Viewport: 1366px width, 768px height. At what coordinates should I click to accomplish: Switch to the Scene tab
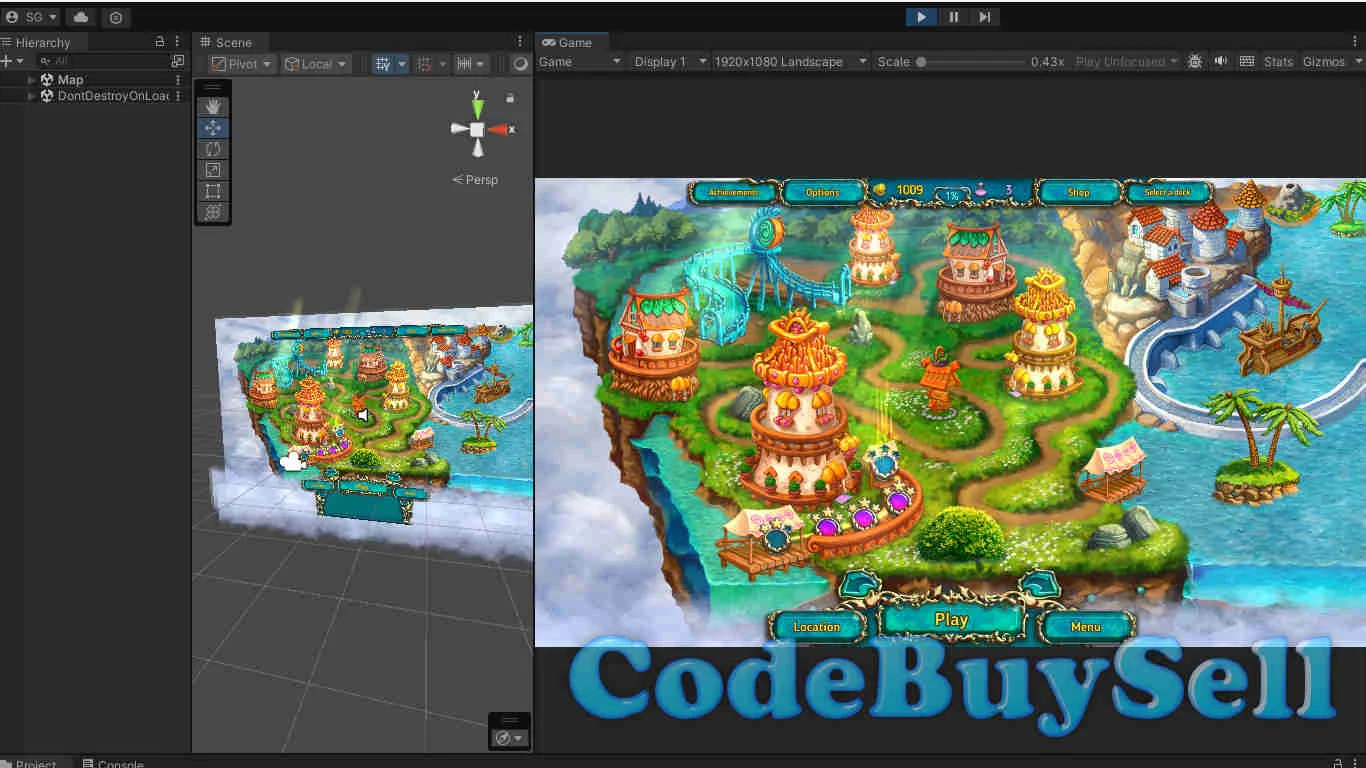[x=228, y=42]
